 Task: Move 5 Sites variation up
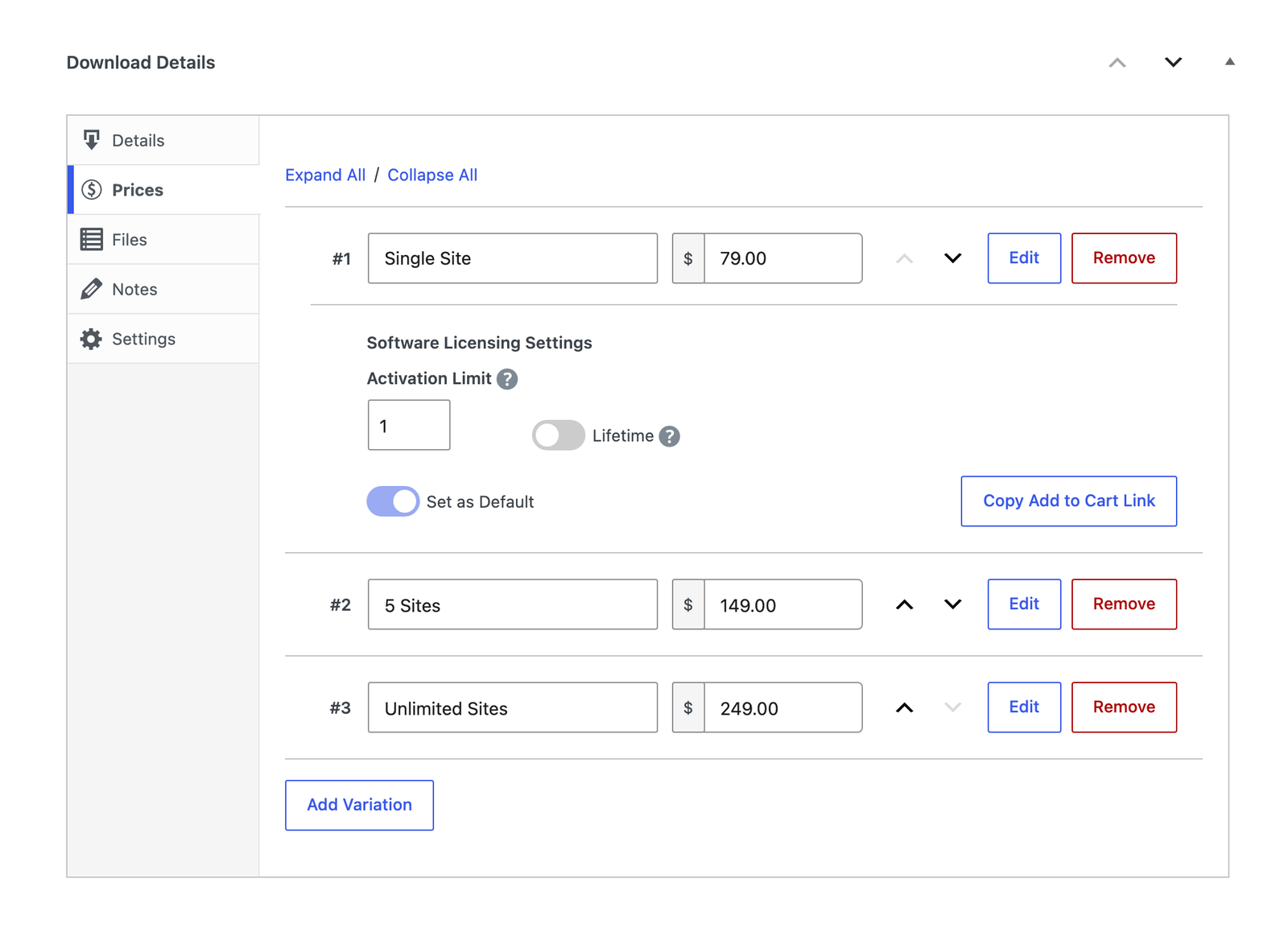point(905,604)
